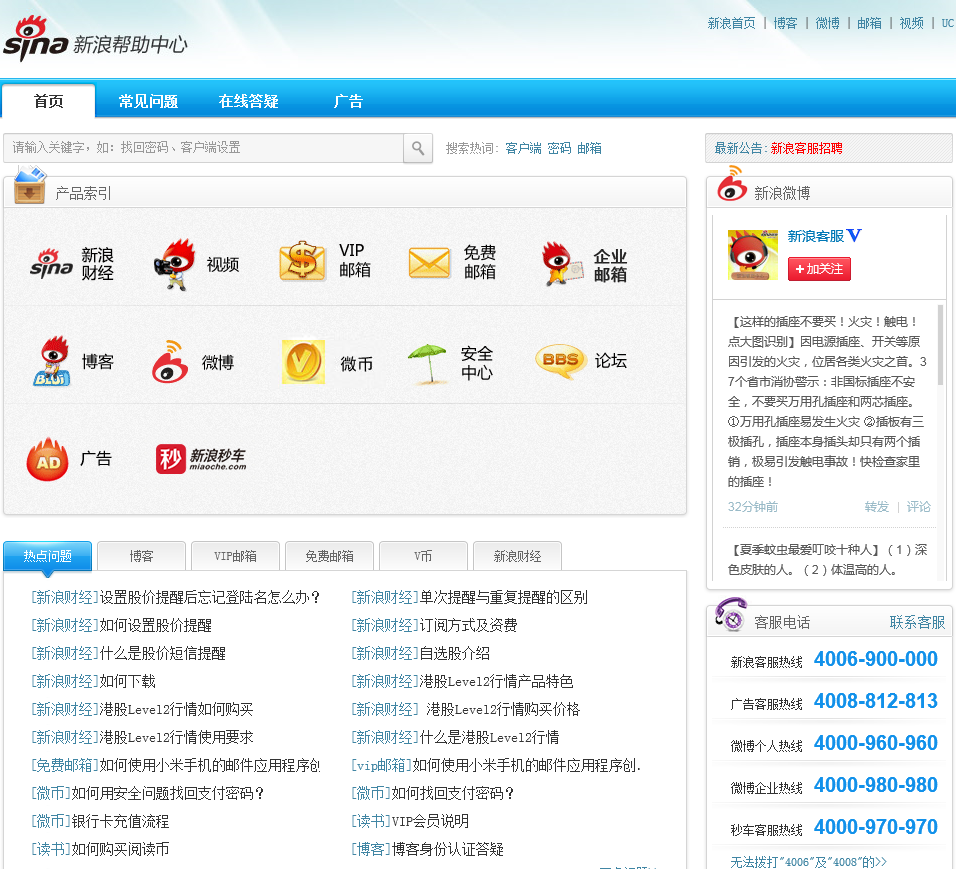Click the 4006-900-000 hotline number
956x869 pixels.
pyautogui.click(x=876, y=659)
